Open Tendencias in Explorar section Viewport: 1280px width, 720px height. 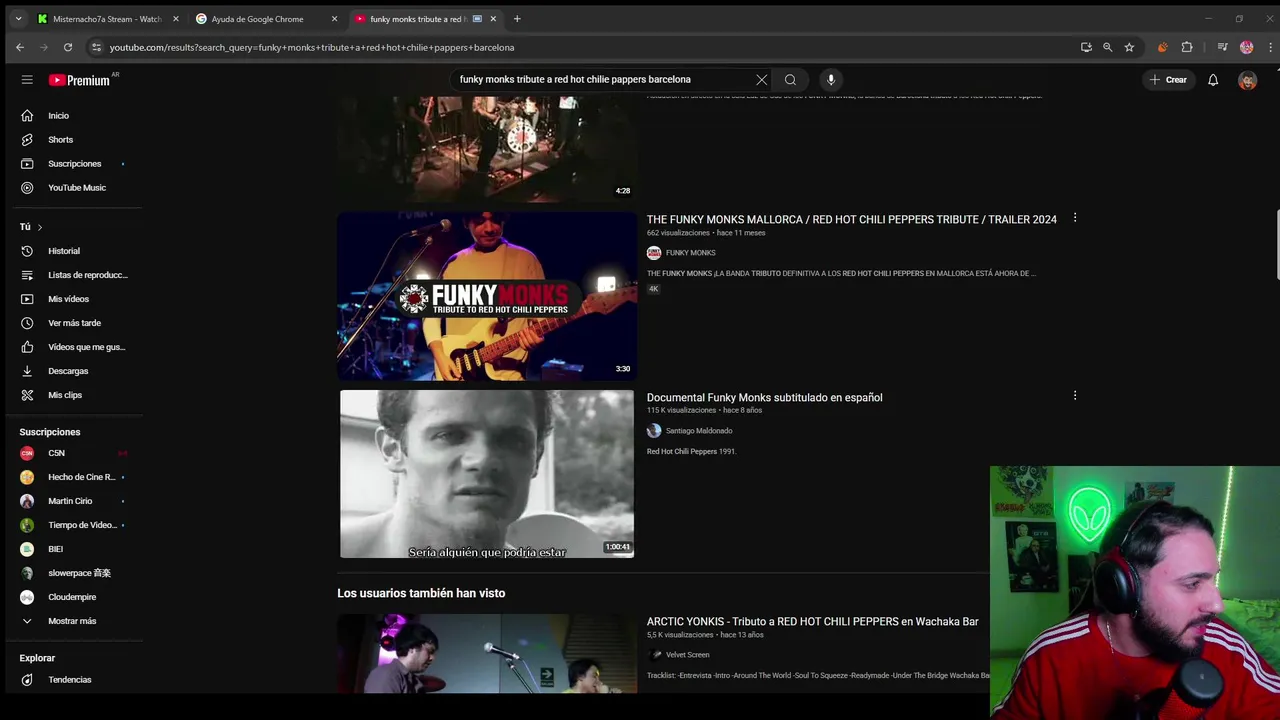tap(71, 680)
